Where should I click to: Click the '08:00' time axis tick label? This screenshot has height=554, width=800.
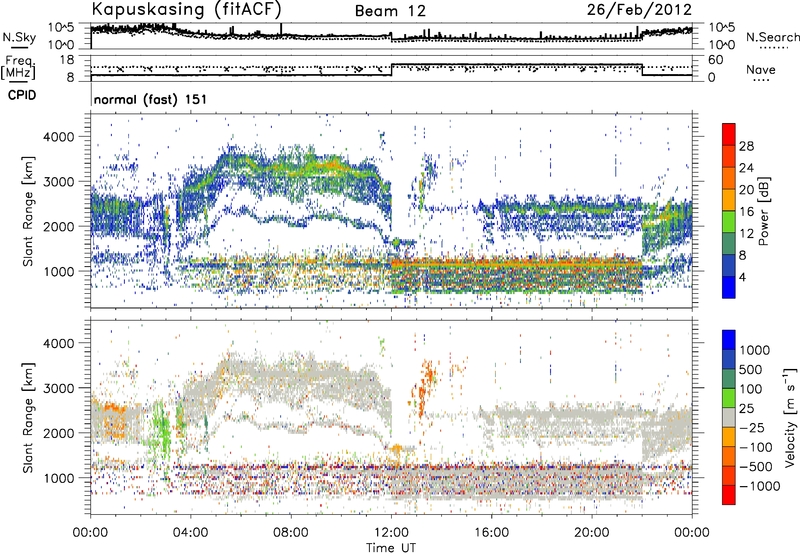pyautogui.click(x=291, y=533)
